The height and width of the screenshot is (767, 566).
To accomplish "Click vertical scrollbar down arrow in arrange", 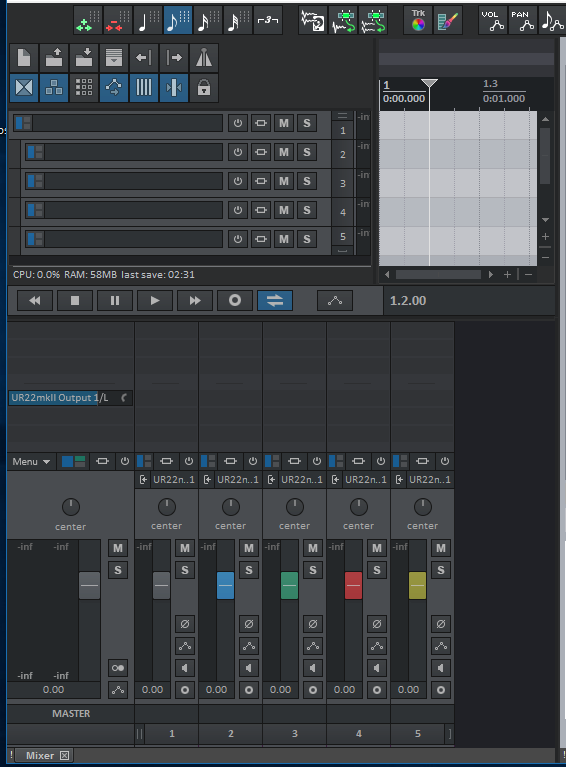I will [x=545, y=220].
